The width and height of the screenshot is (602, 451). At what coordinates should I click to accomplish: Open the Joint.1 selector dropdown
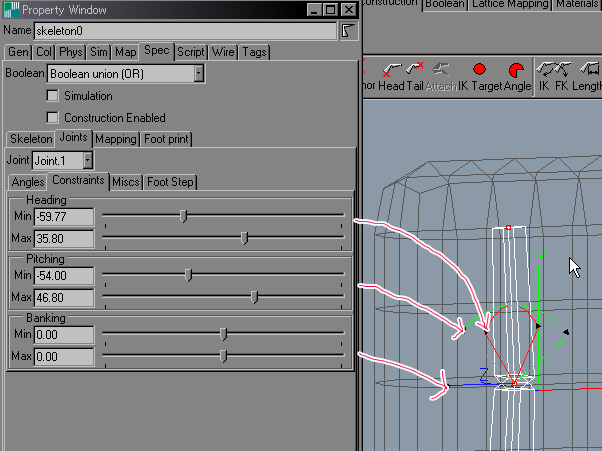tap(88, 160)
